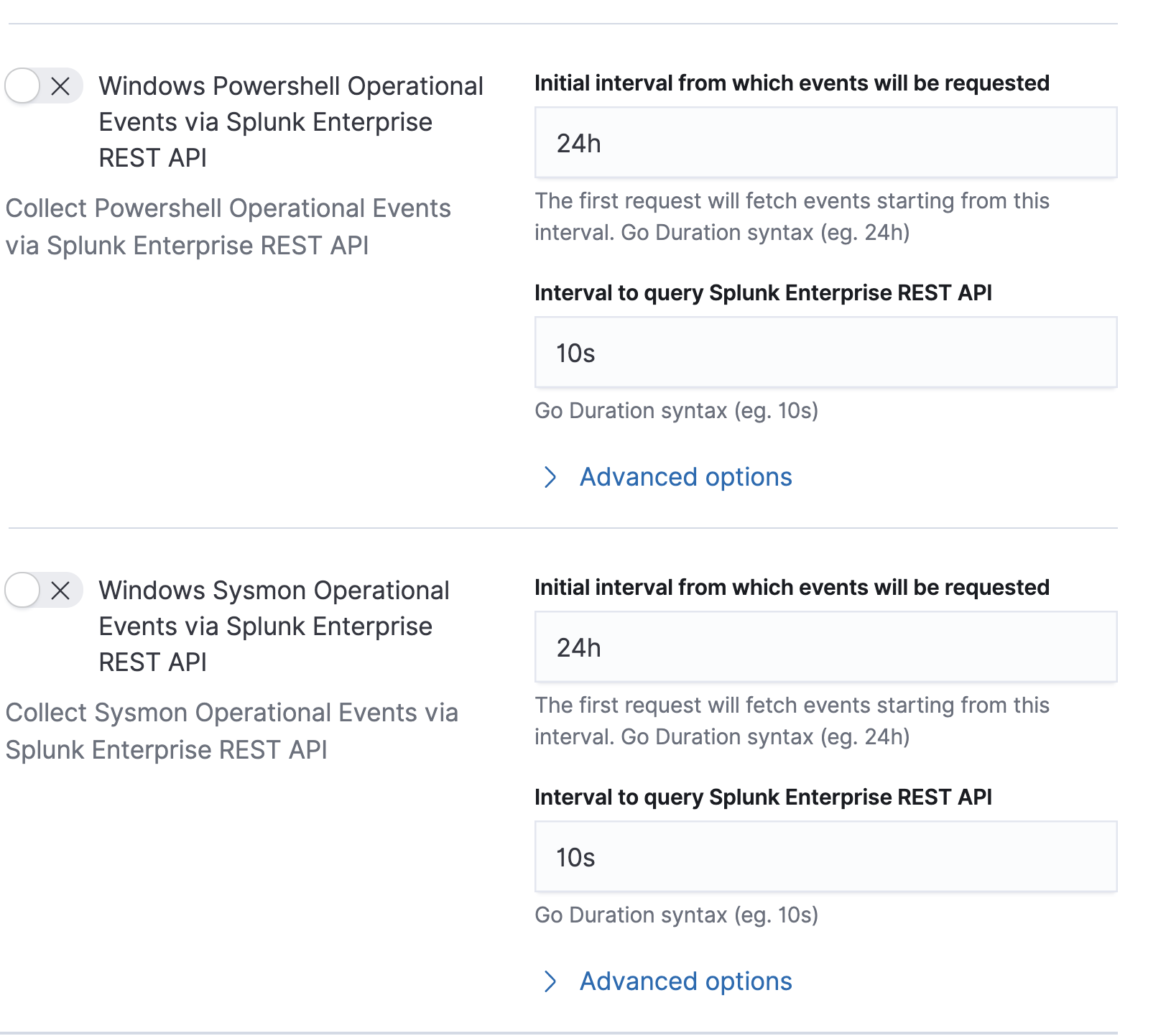Focus Powershell initial interval field showing 24h
Viewport: 1171px width, 1036px height.
825,143
